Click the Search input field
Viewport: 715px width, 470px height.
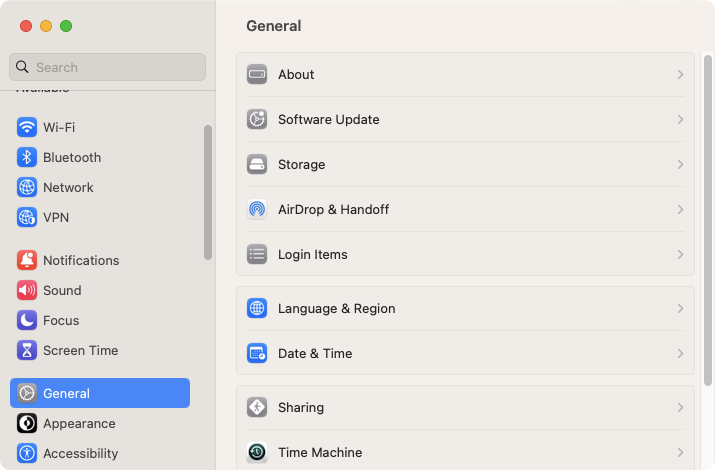point(108,67)
